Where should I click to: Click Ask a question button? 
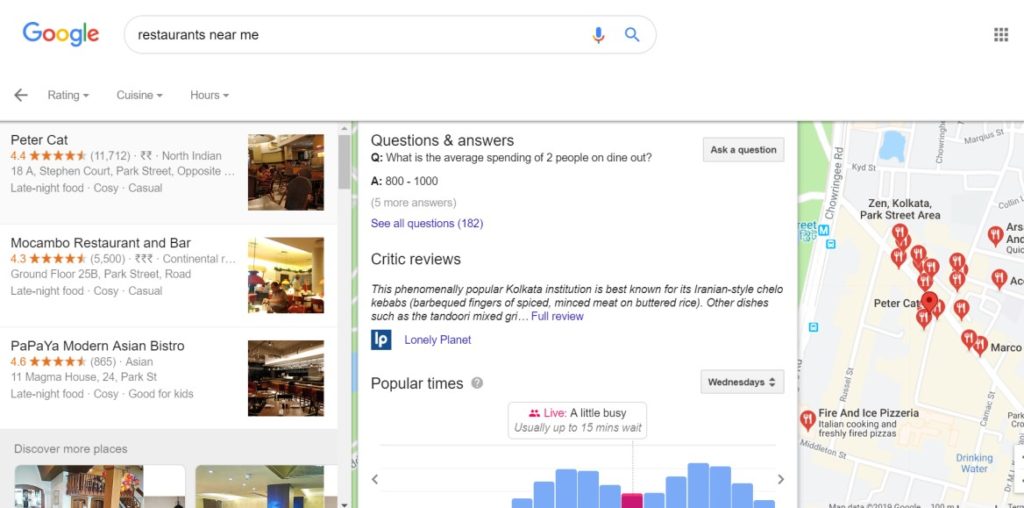coord(743,150)
